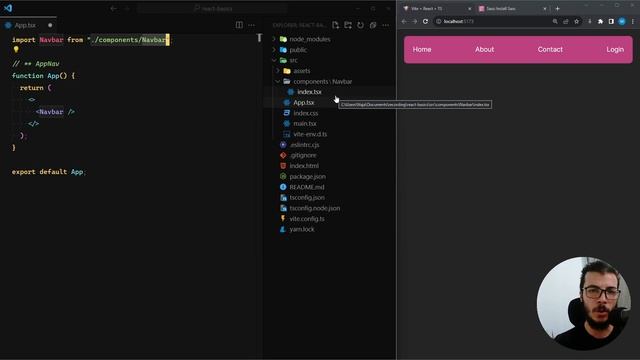Click the VS Code command center search box
Viewport: 640px width, 360px height.
pos(212,8)
